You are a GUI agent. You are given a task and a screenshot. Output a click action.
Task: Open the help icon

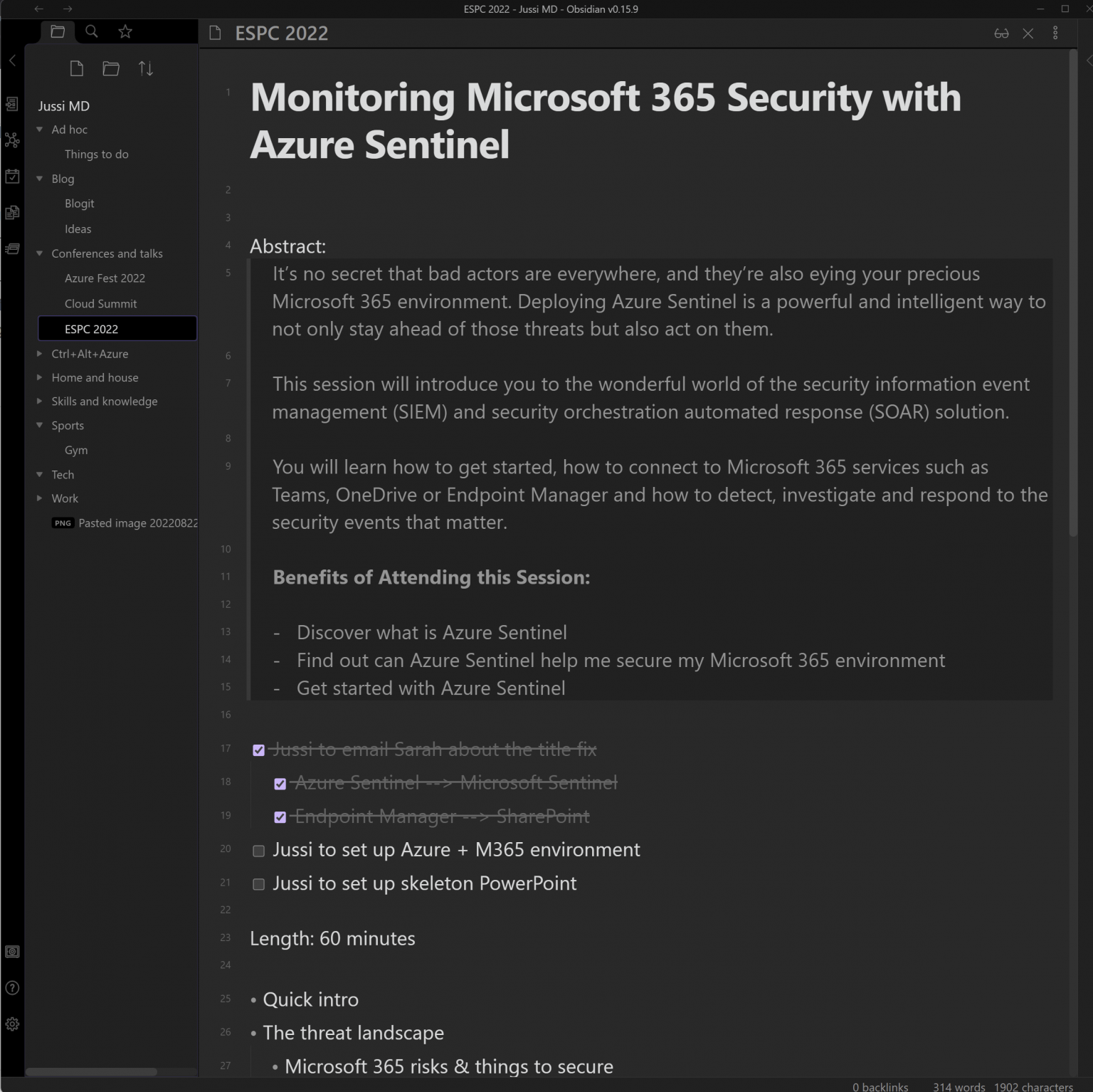(12, 988)
